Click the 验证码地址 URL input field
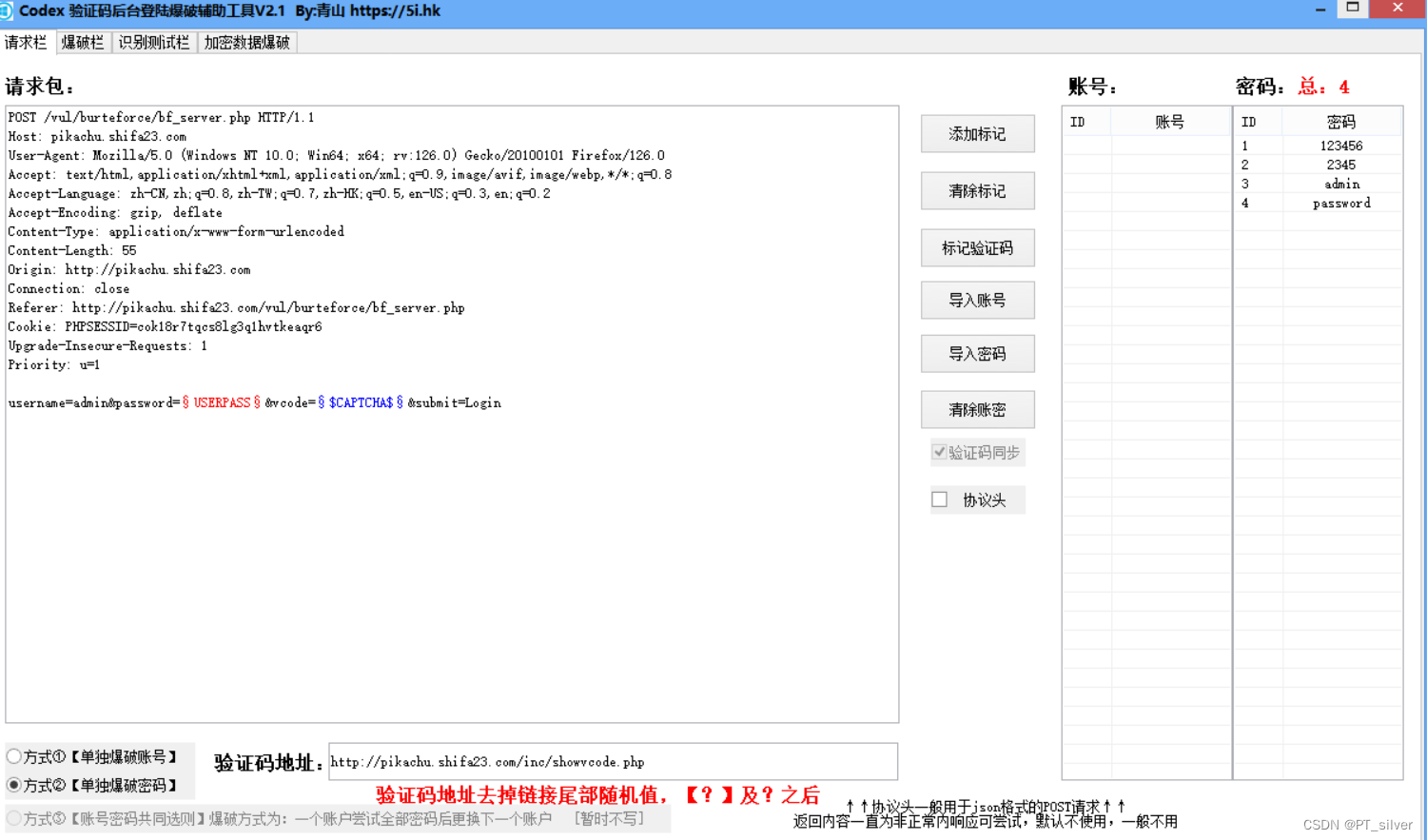 [x=613, y=762]
